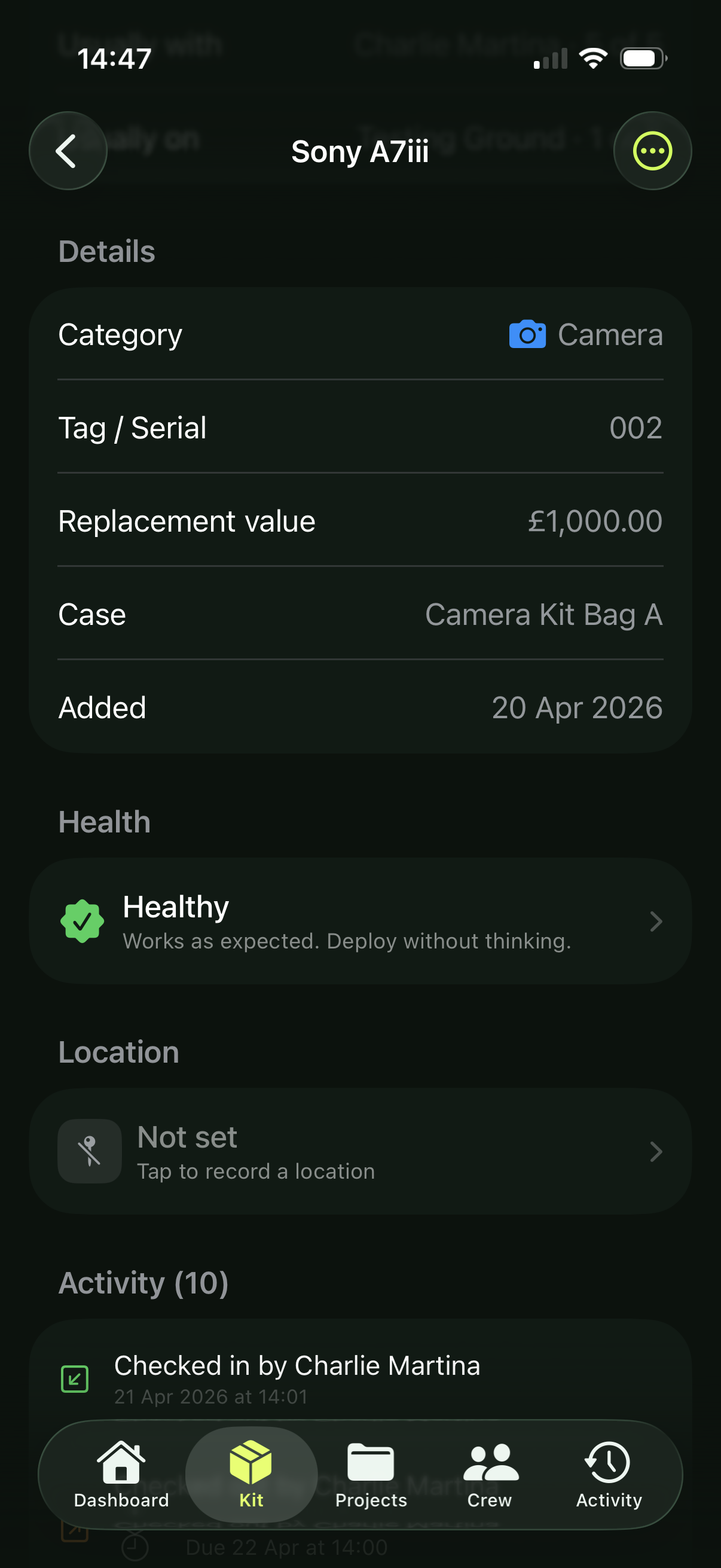The width and height of the screenshot is (721, 1568).
Task: Go to the Crew tab
Action: 490,1474
